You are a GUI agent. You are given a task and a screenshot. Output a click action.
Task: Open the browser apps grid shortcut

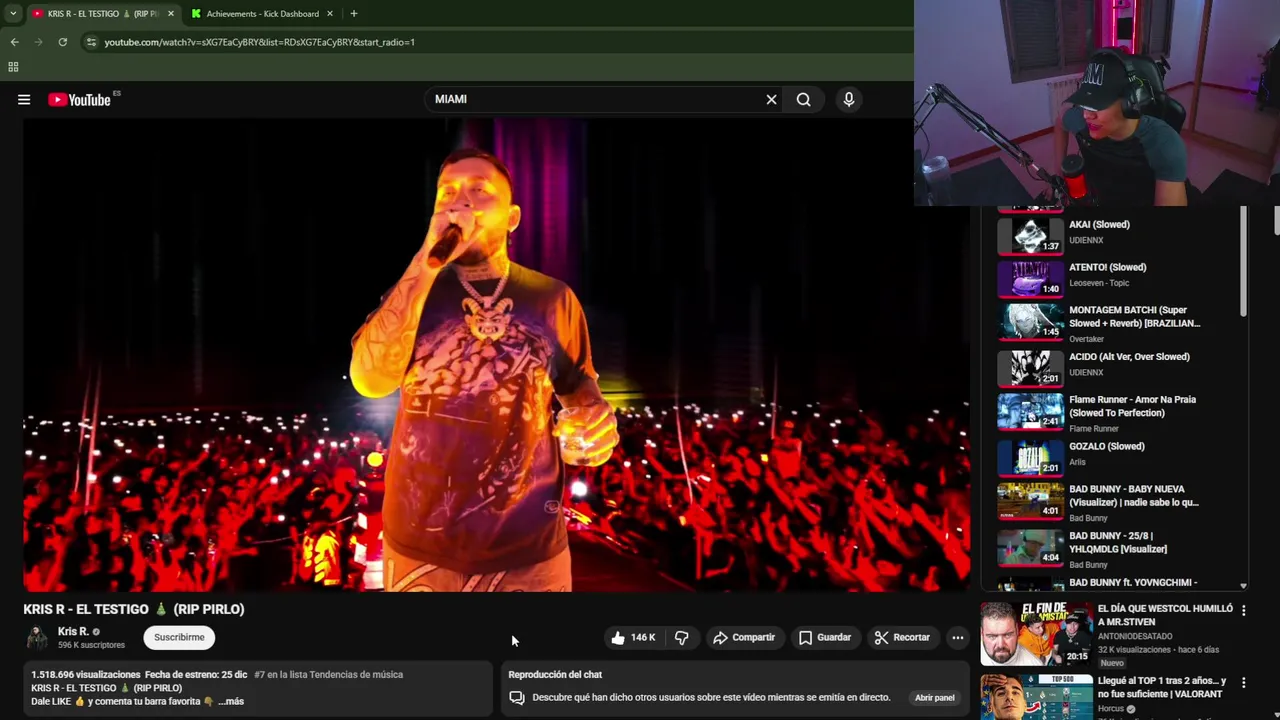pyautogui.click(x=13, y=67)
